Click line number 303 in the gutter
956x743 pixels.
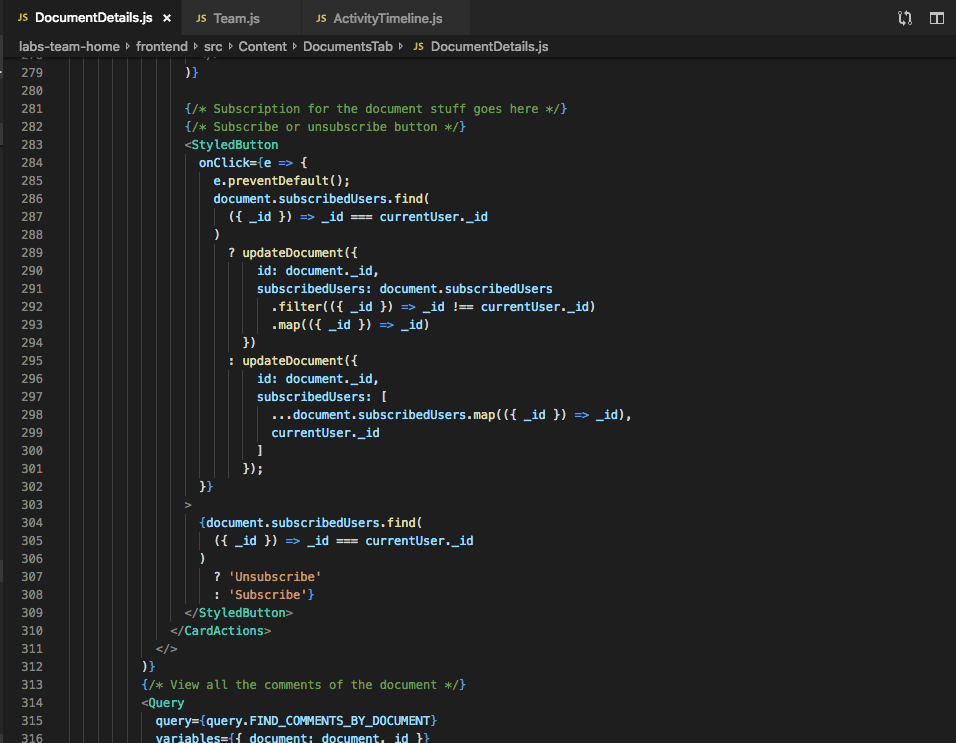coord(31,505)
